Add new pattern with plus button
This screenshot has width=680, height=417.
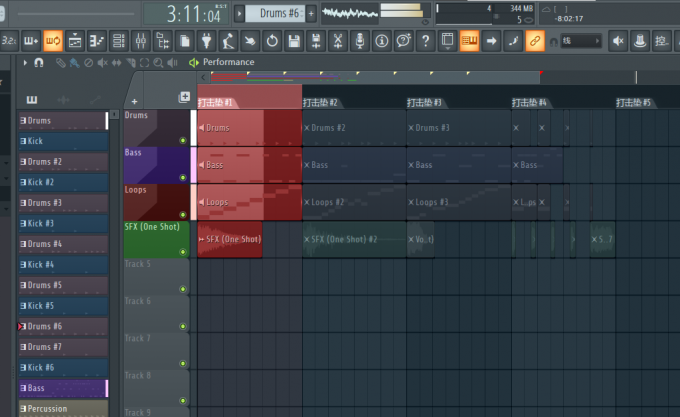tap(311, 13)
